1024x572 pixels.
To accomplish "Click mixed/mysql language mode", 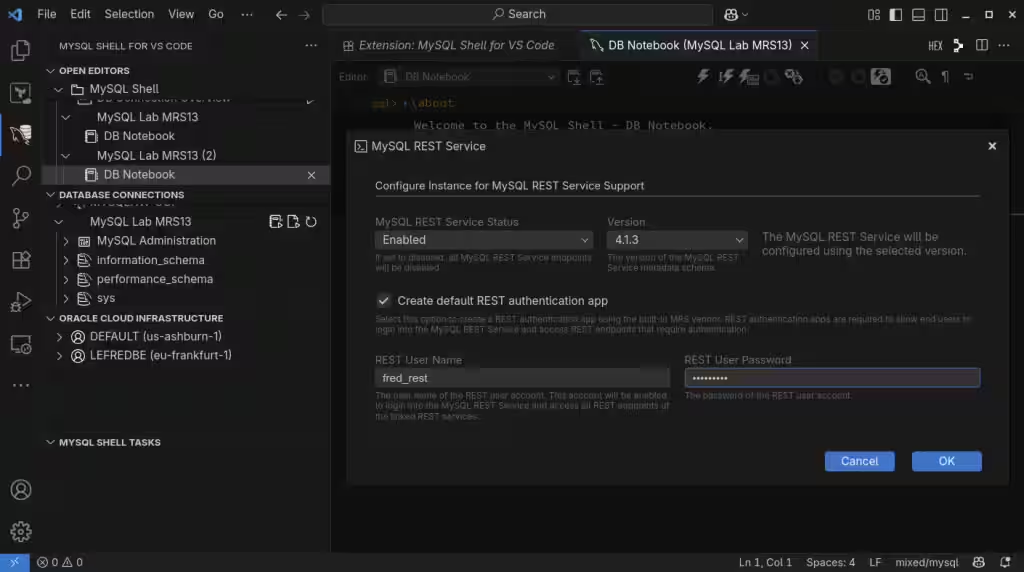I will click(x=927, y=562).
